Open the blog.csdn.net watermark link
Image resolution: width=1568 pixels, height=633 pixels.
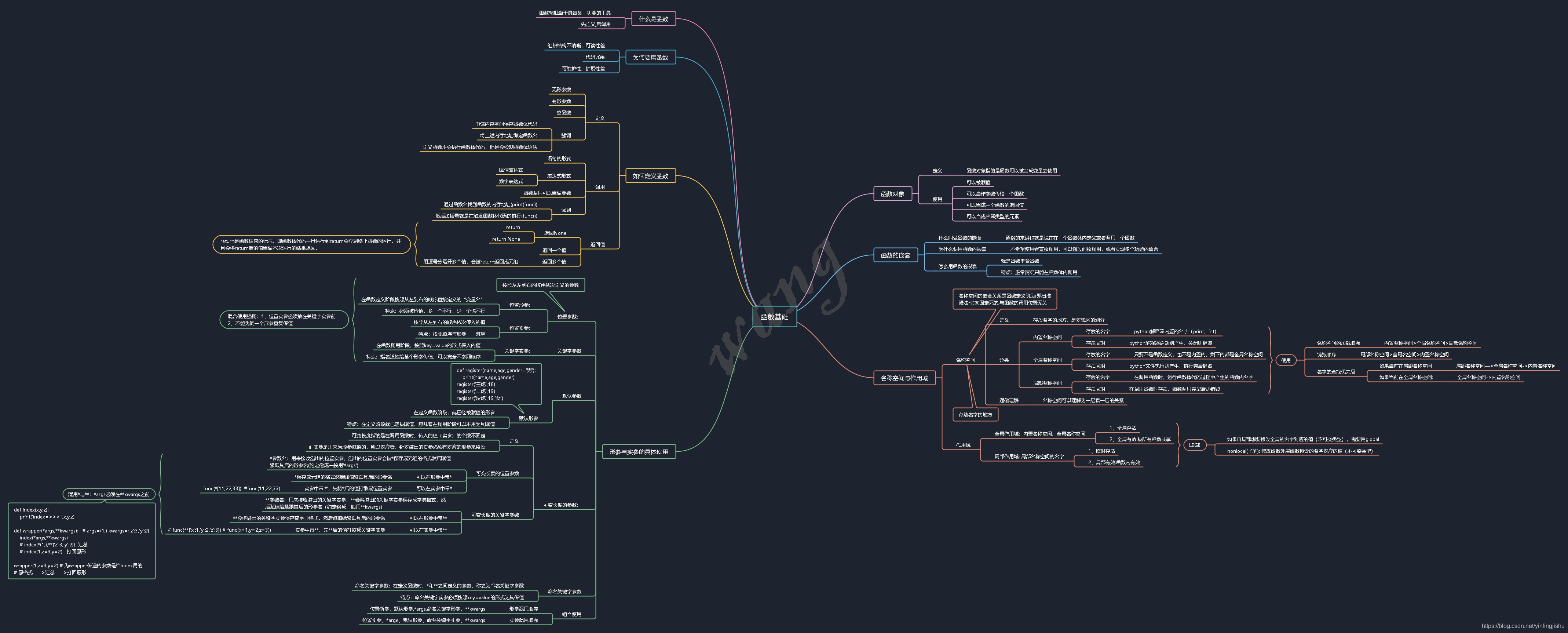click(1523, 626)
